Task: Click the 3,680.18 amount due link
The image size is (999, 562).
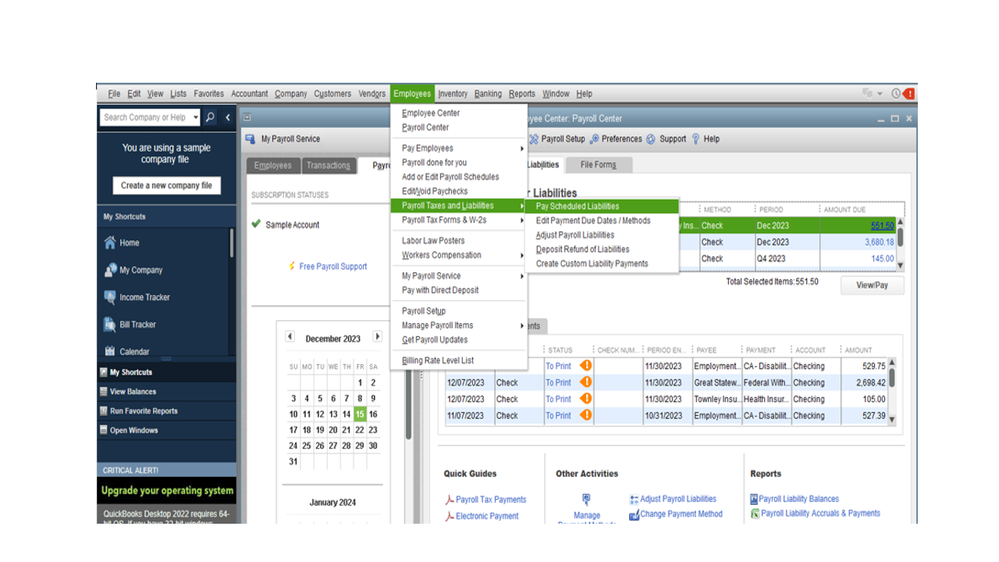Action: 879,242
